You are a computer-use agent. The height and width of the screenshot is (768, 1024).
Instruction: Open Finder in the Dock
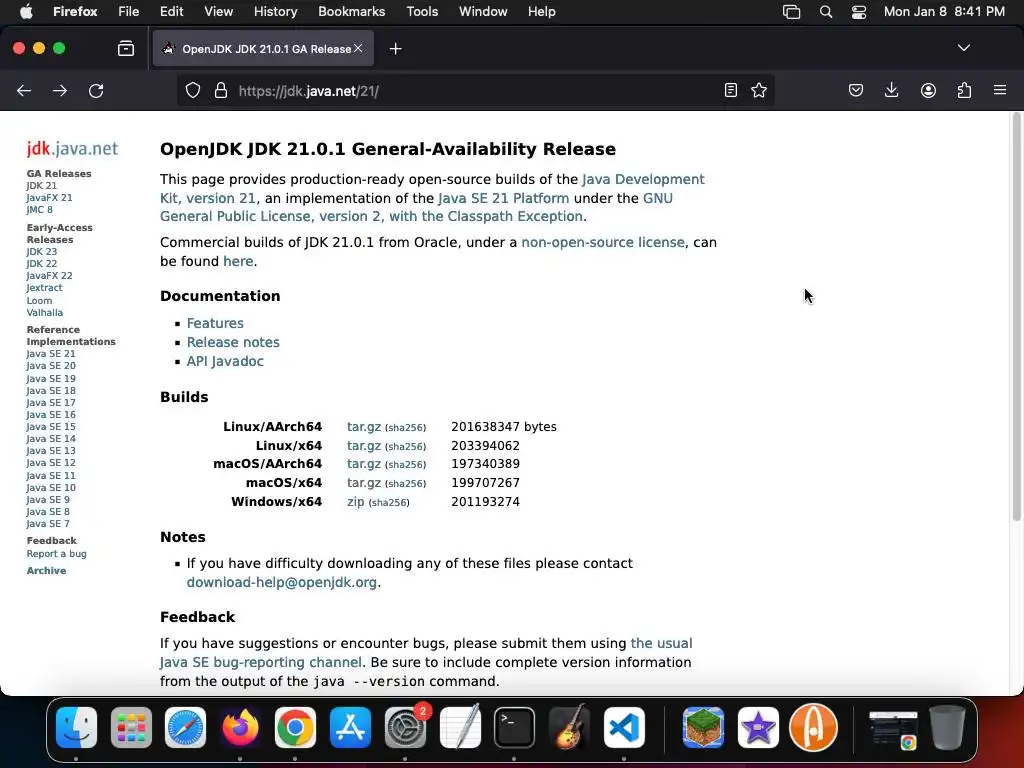[76, 728]
